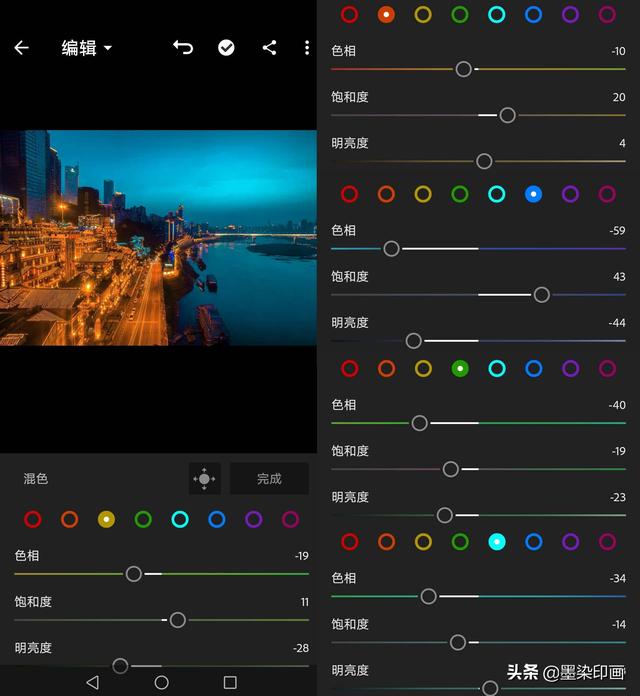Screen dimensions: 640x696
Task: Select red circle in the orange-selected row
Action: click(x=349, y=15)
